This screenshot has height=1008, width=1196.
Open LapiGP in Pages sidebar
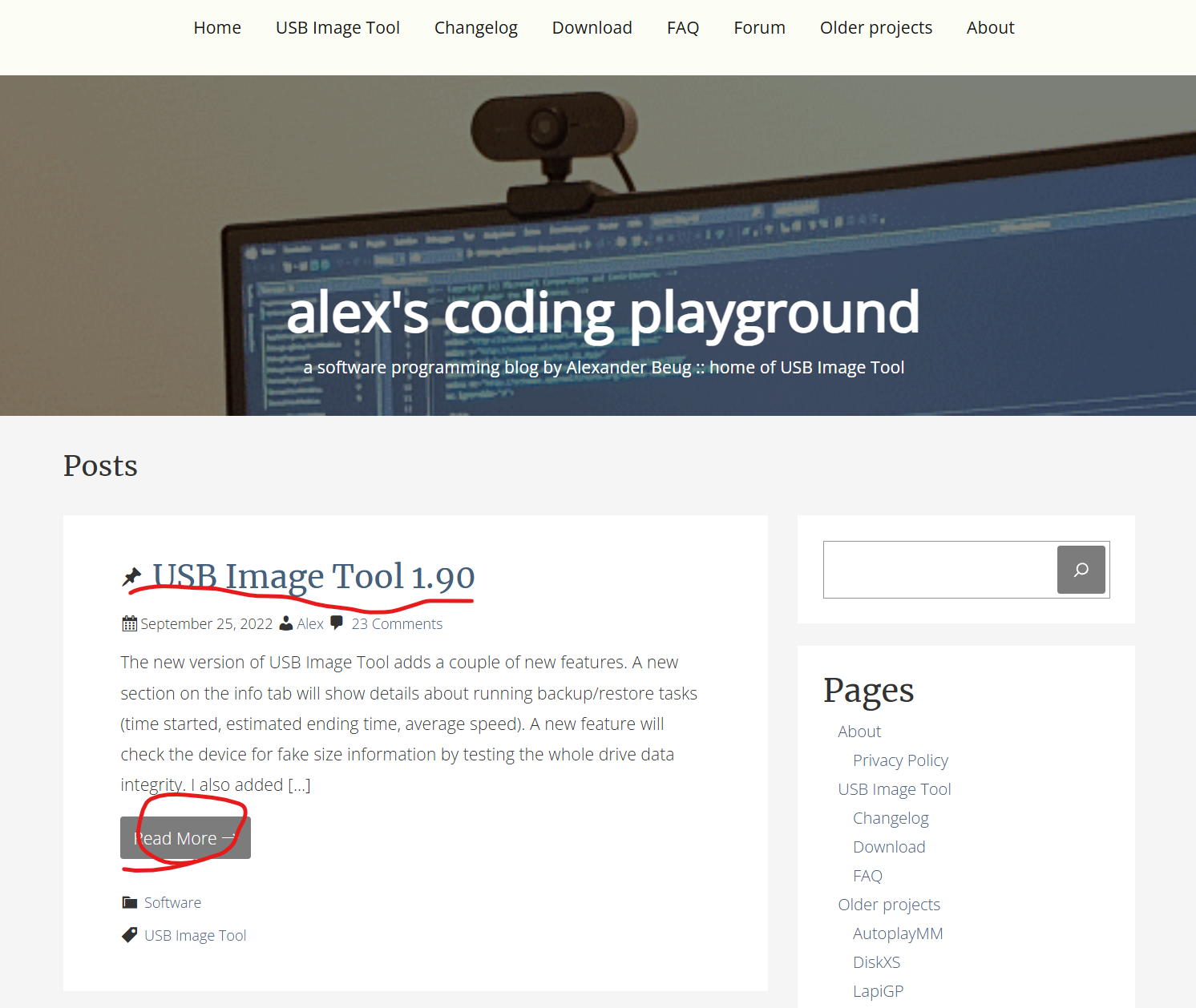coord(878,991)
